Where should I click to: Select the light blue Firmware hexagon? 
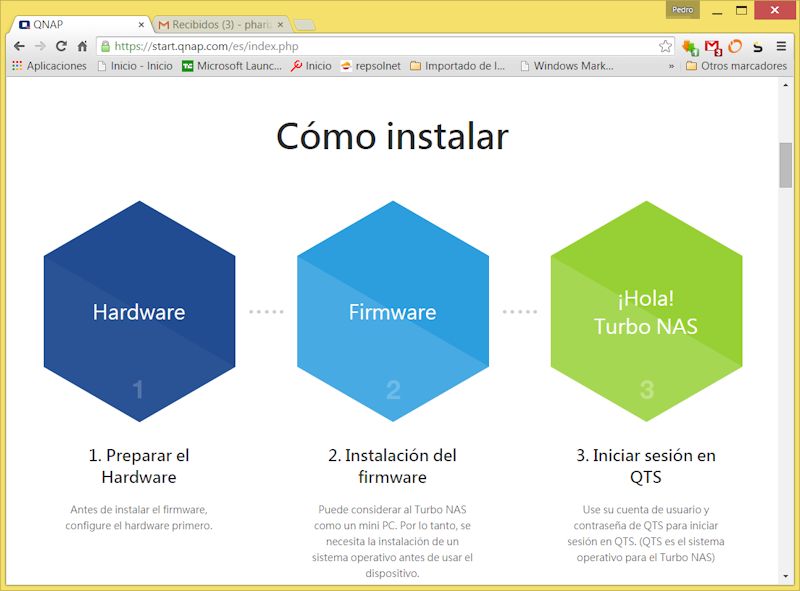point(393,311)
